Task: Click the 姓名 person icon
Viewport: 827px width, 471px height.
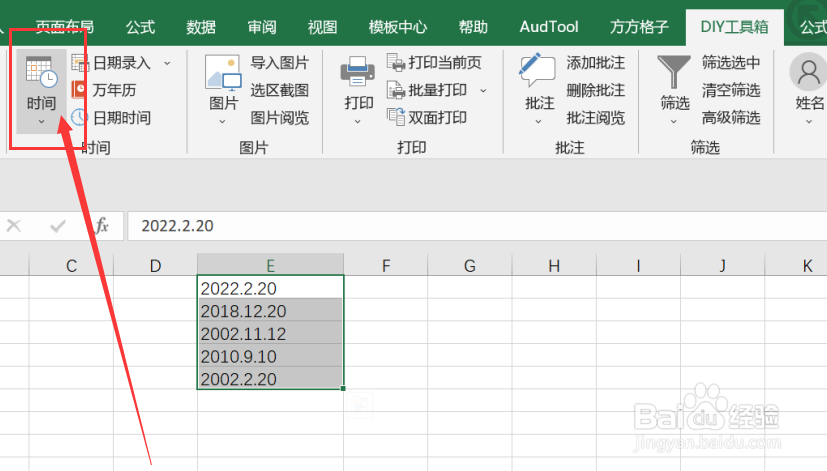Action: (x=808, y=72)
